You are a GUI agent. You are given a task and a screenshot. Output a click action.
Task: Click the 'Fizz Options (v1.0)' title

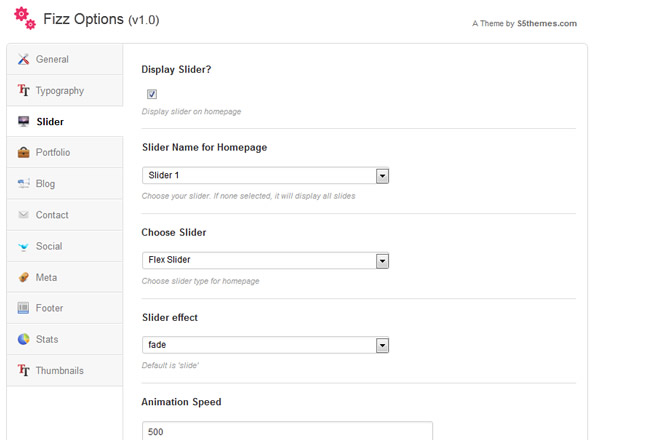tap(101, 19)
